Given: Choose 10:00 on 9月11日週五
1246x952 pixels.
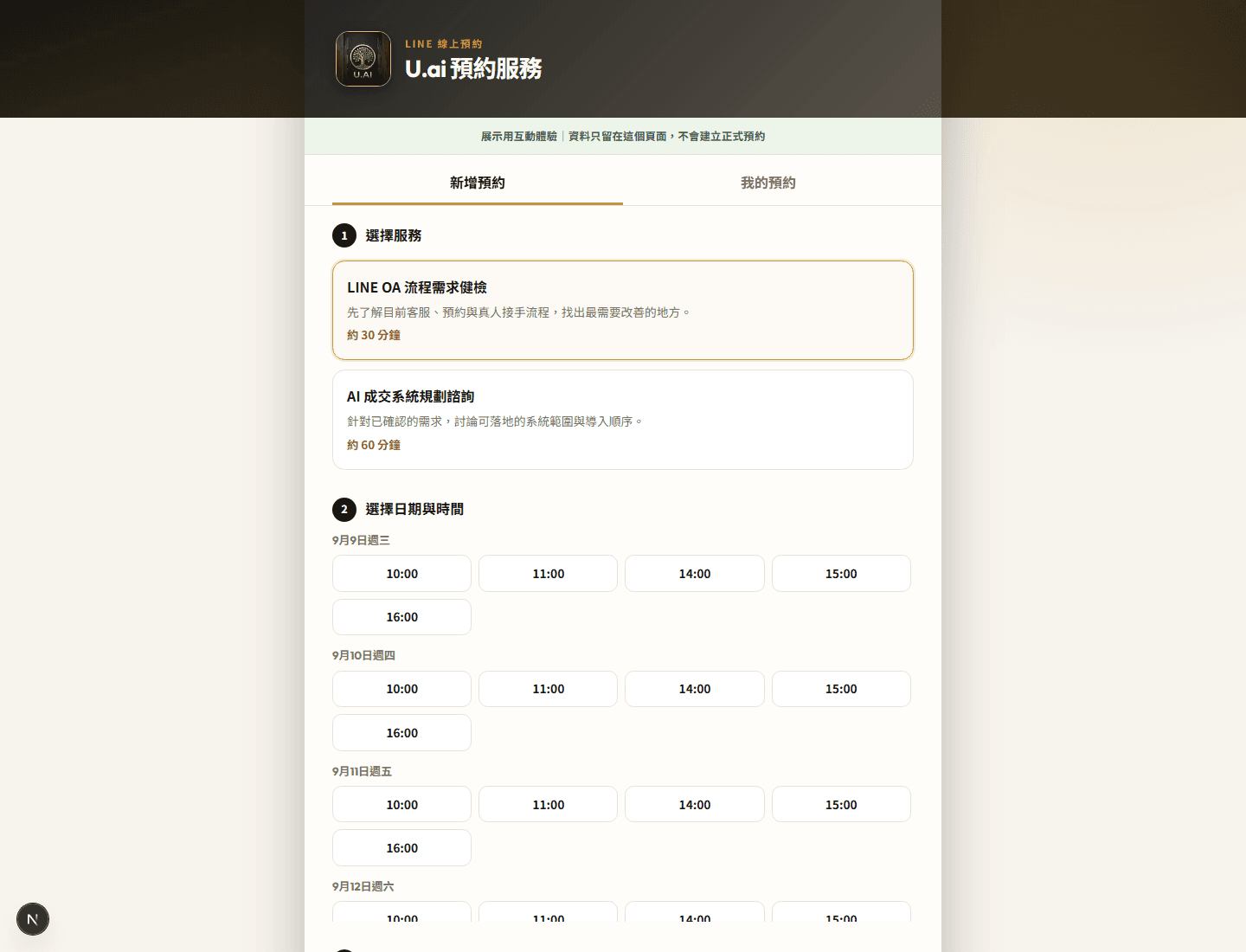Looking at the screenshot, I should 401,805.
